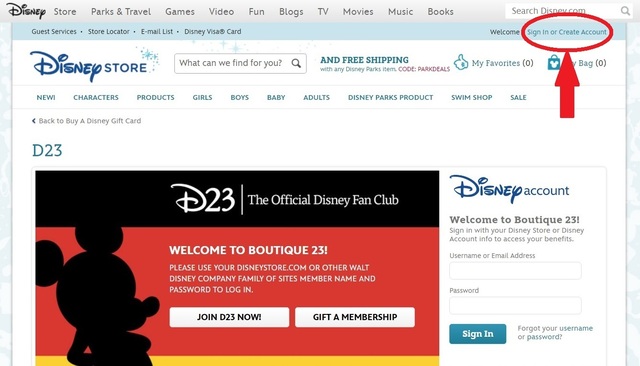Open the PRODUCTS category menu
The image size is (640, 366).
(156, 98)
